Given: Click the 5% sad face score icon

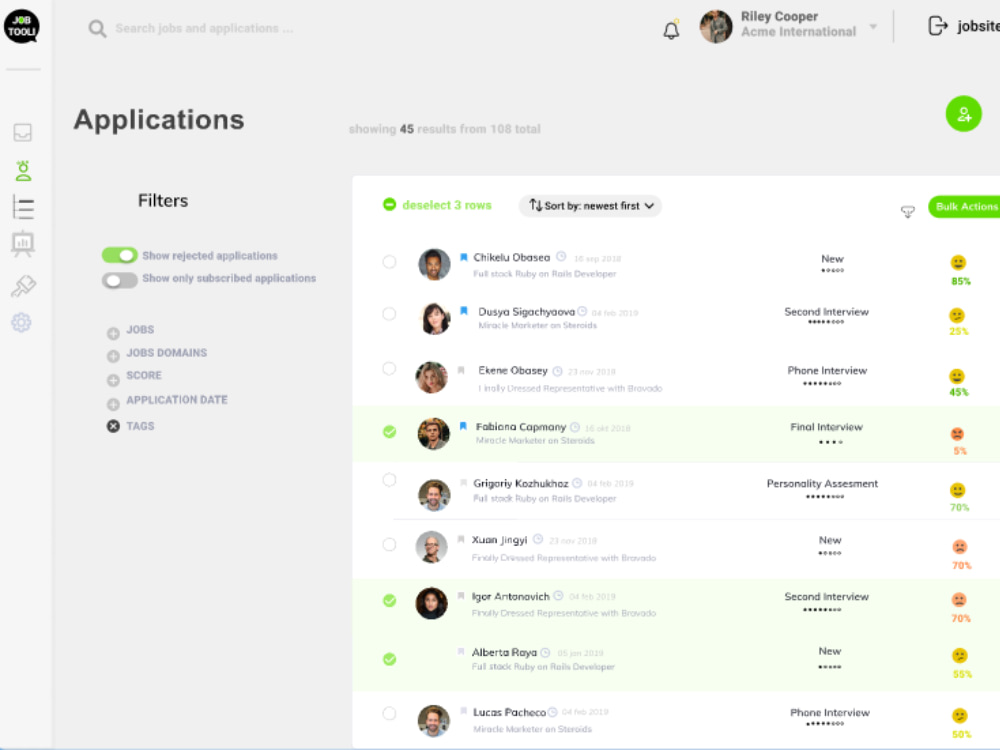Looking at the screenshot, I should click(957, 434).
